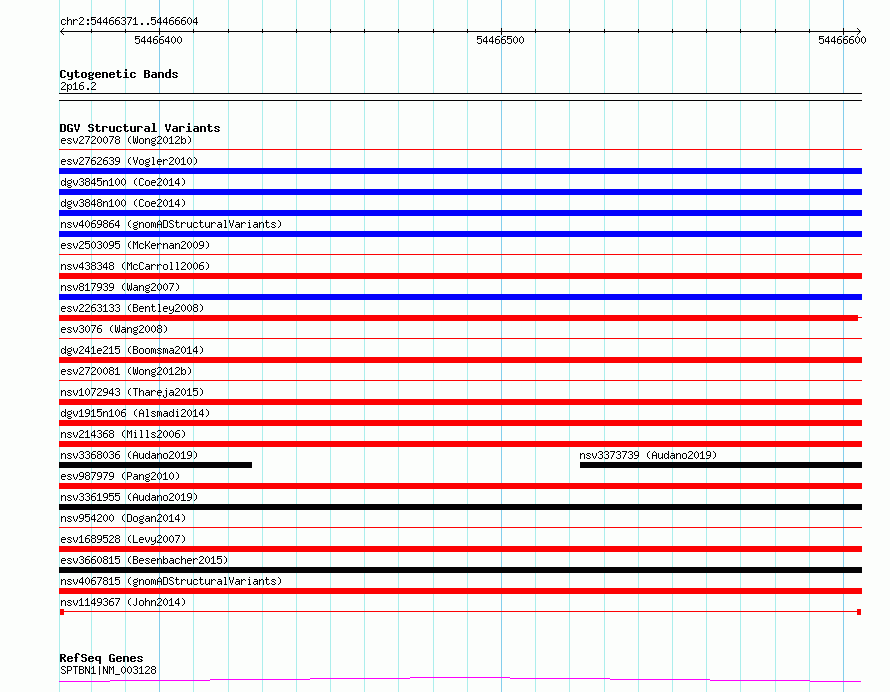Click the chr2:54466371..54466604 region label
The width and height of the screenshot is (890, 692).
(129, 22)
